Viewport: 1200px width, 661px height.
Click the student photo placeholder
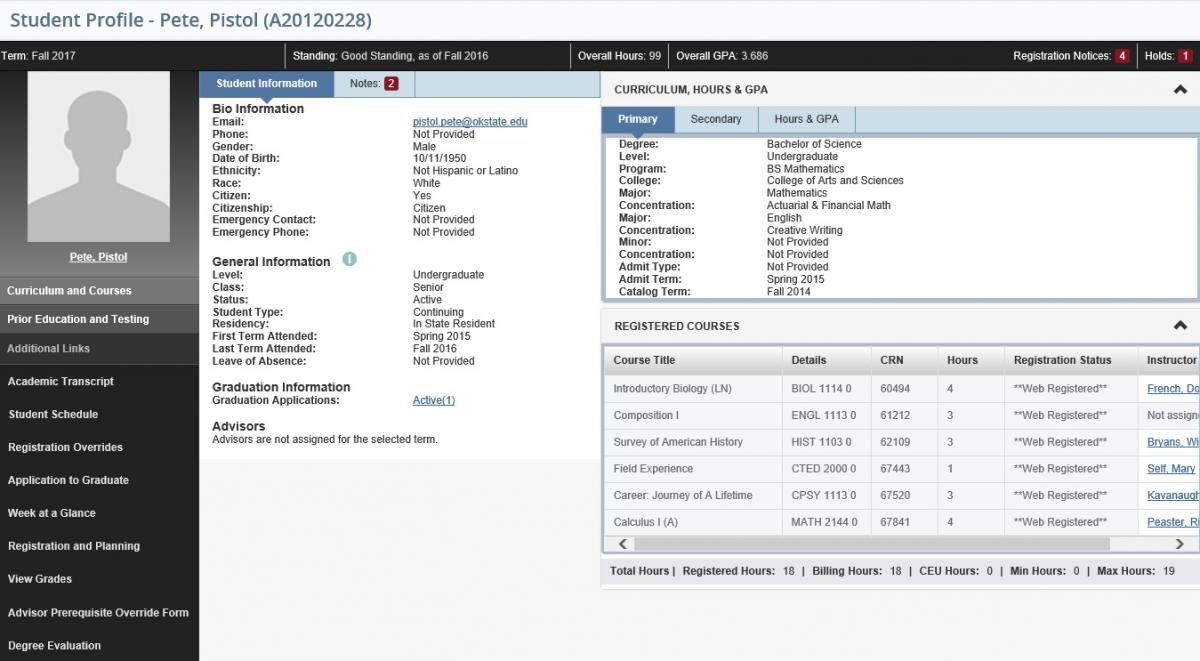coord(98,155)
